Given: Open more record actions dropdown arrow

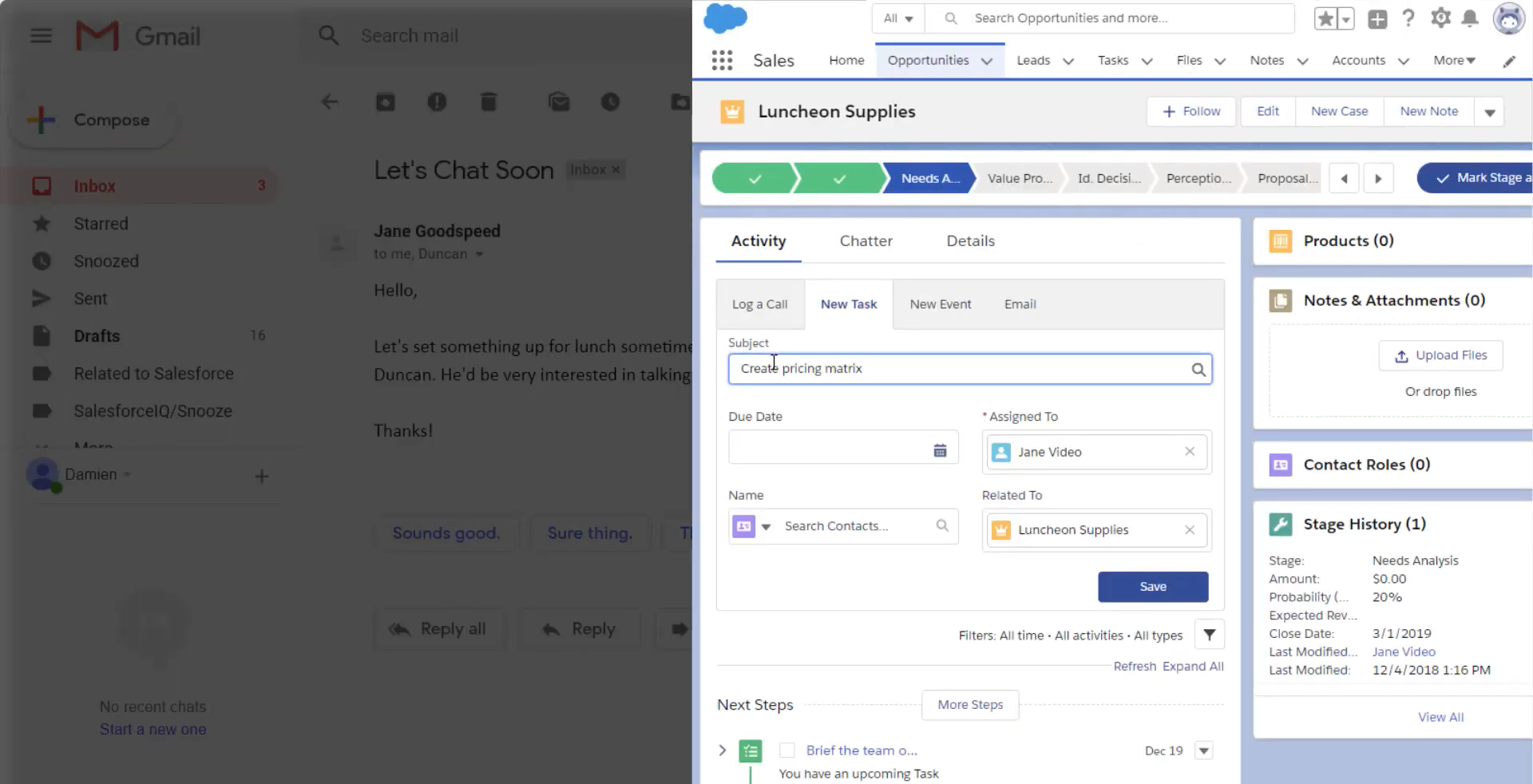Looking at the screenshot, I should click(1489, 113).
